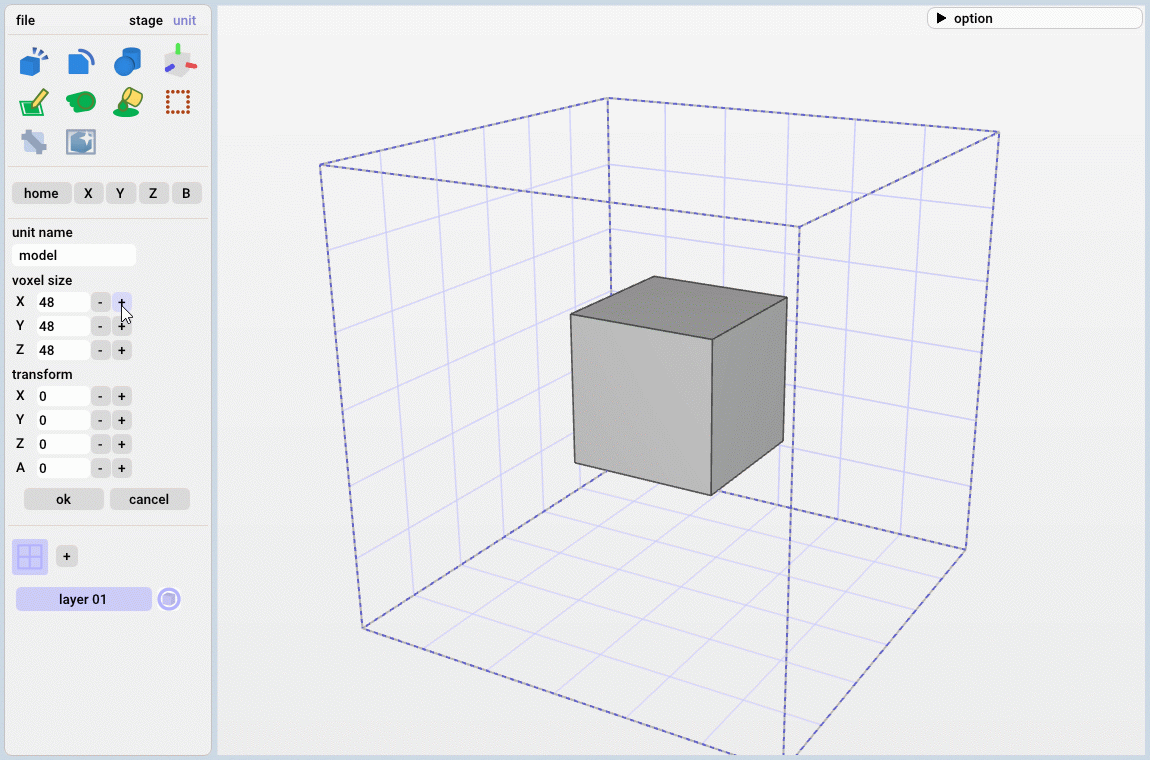Increase transform Y with plus
Viewport: 1150px width, 760px height.
[x=122, y=420]
